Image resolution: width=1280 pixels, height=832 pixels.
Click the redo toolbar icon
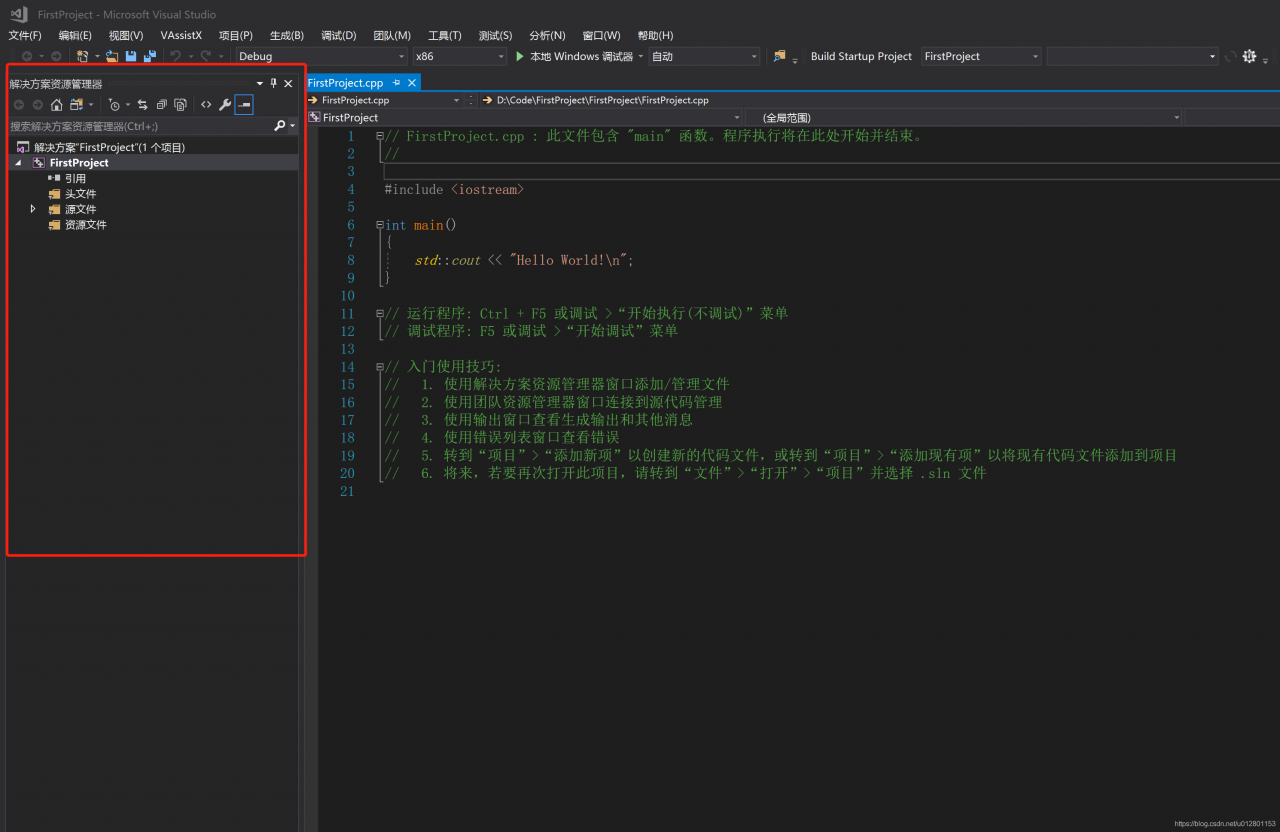coord(206,57)
